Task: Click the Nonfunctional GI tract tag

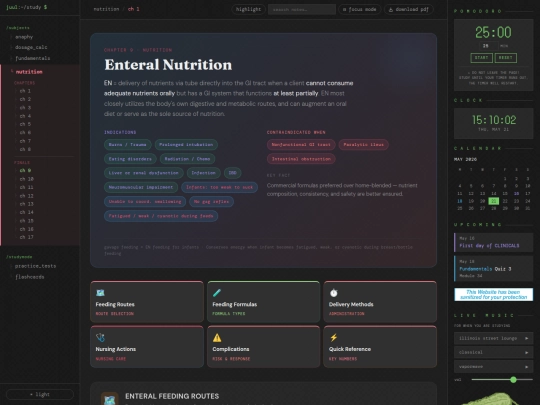Action: (x=301, y=145)
